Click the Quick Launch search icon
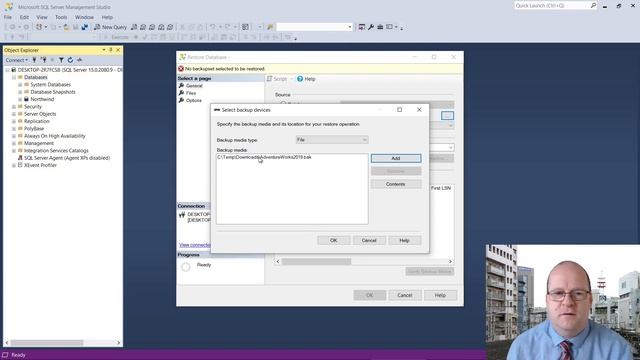The height and width of the screenshot is (360, 640). point(593,5)
